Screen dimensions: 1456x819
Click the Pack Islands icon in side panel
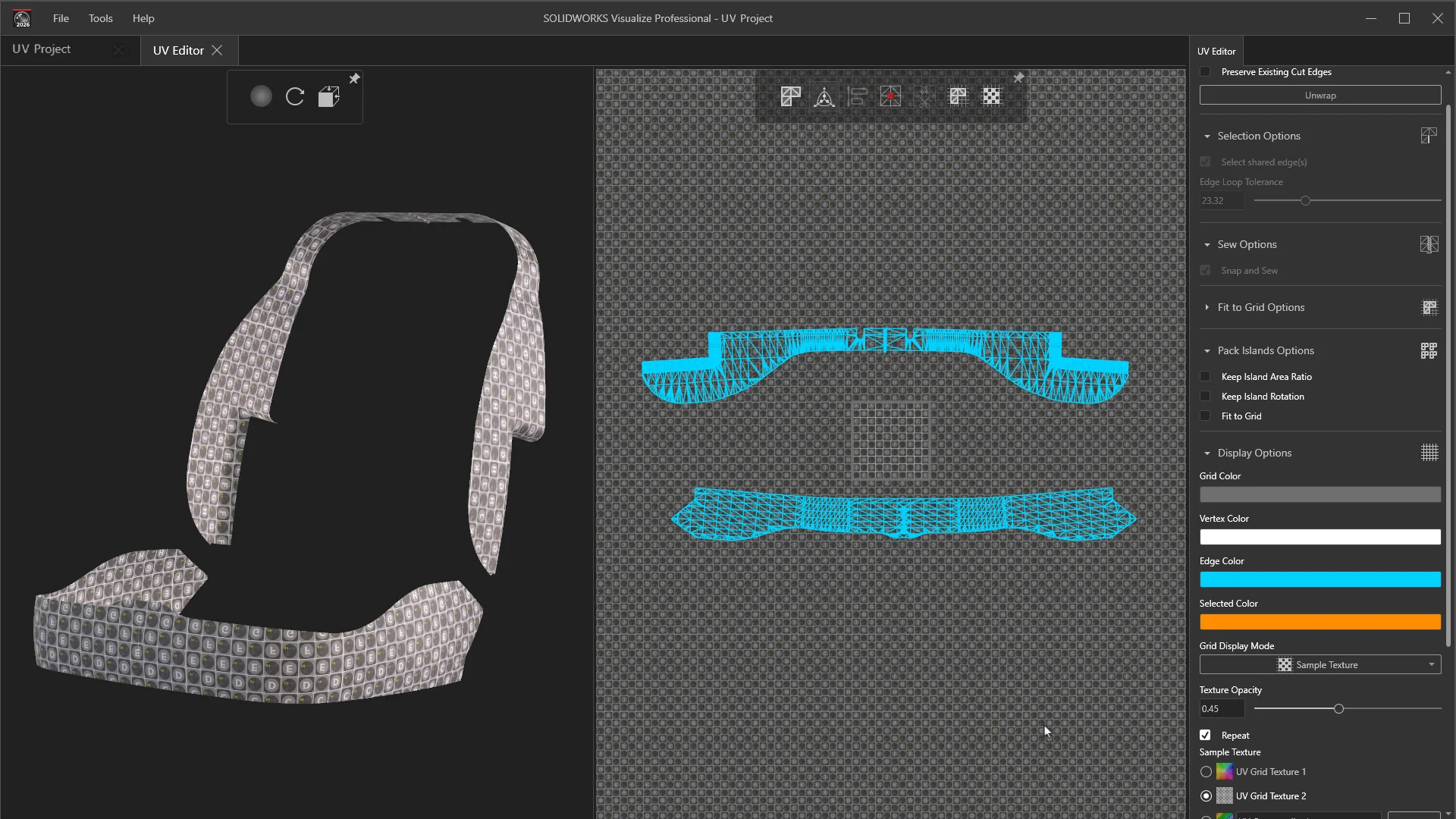click(1429, 350)
